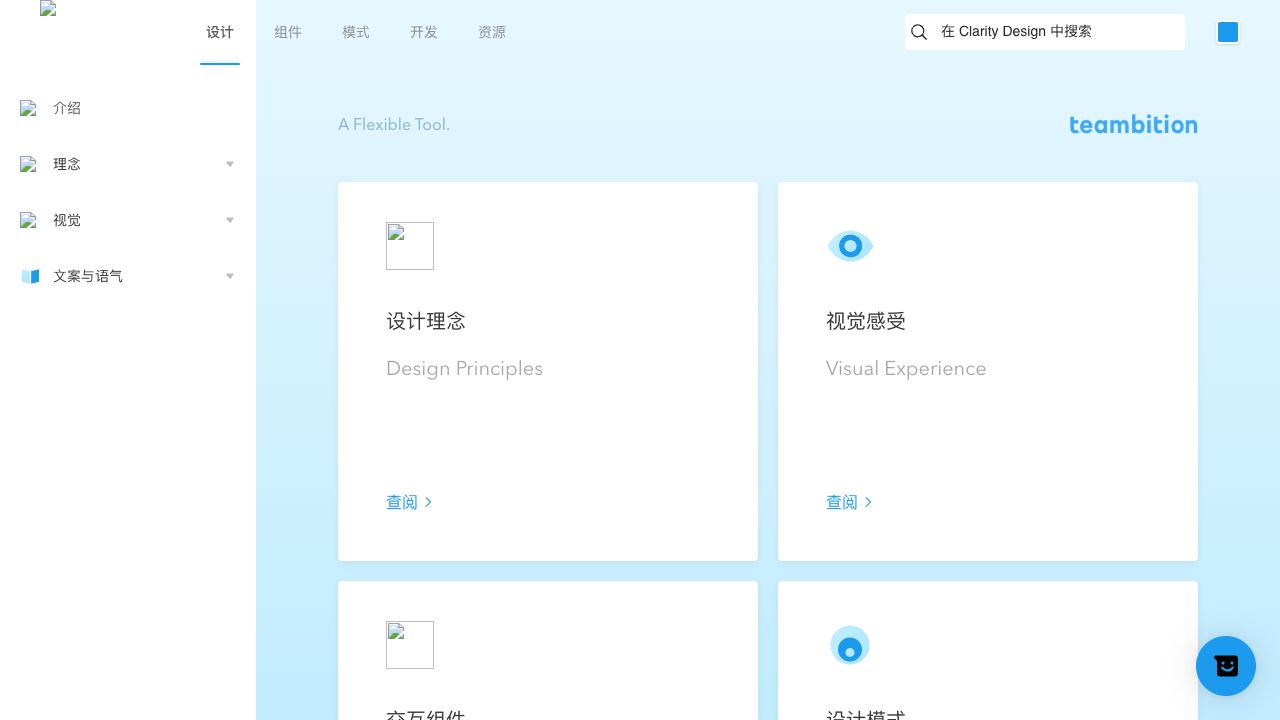Focus the Clarity Design search field

tap(1055, 32)
